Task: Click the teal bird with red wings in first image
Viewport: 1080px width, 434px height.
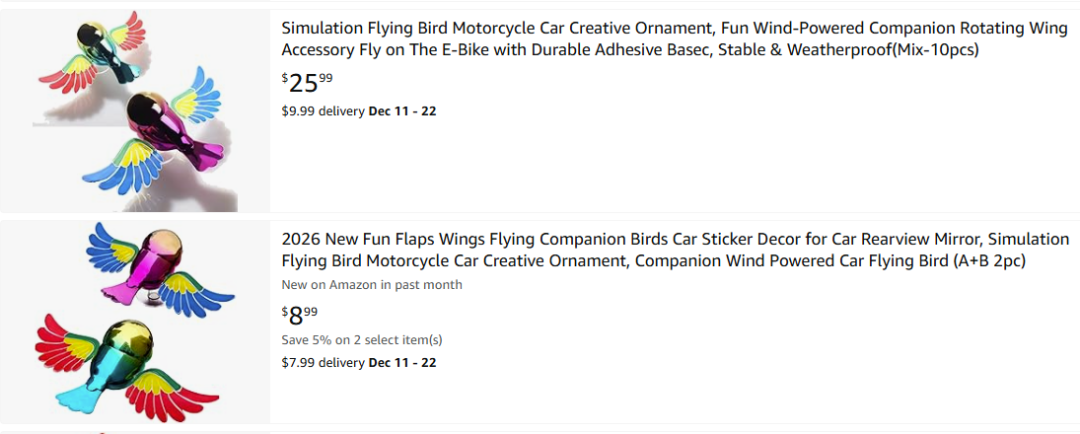Action: pyautogui.click(x=98, y=55)
